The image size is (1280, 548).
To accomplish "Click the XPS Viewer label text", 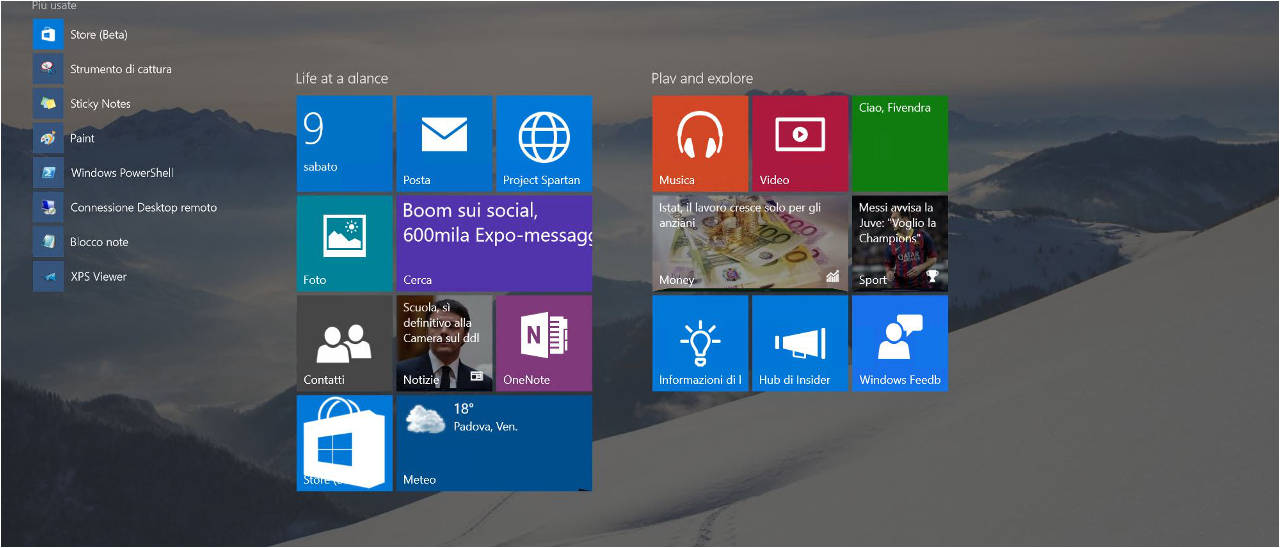I will coord(98,277).
